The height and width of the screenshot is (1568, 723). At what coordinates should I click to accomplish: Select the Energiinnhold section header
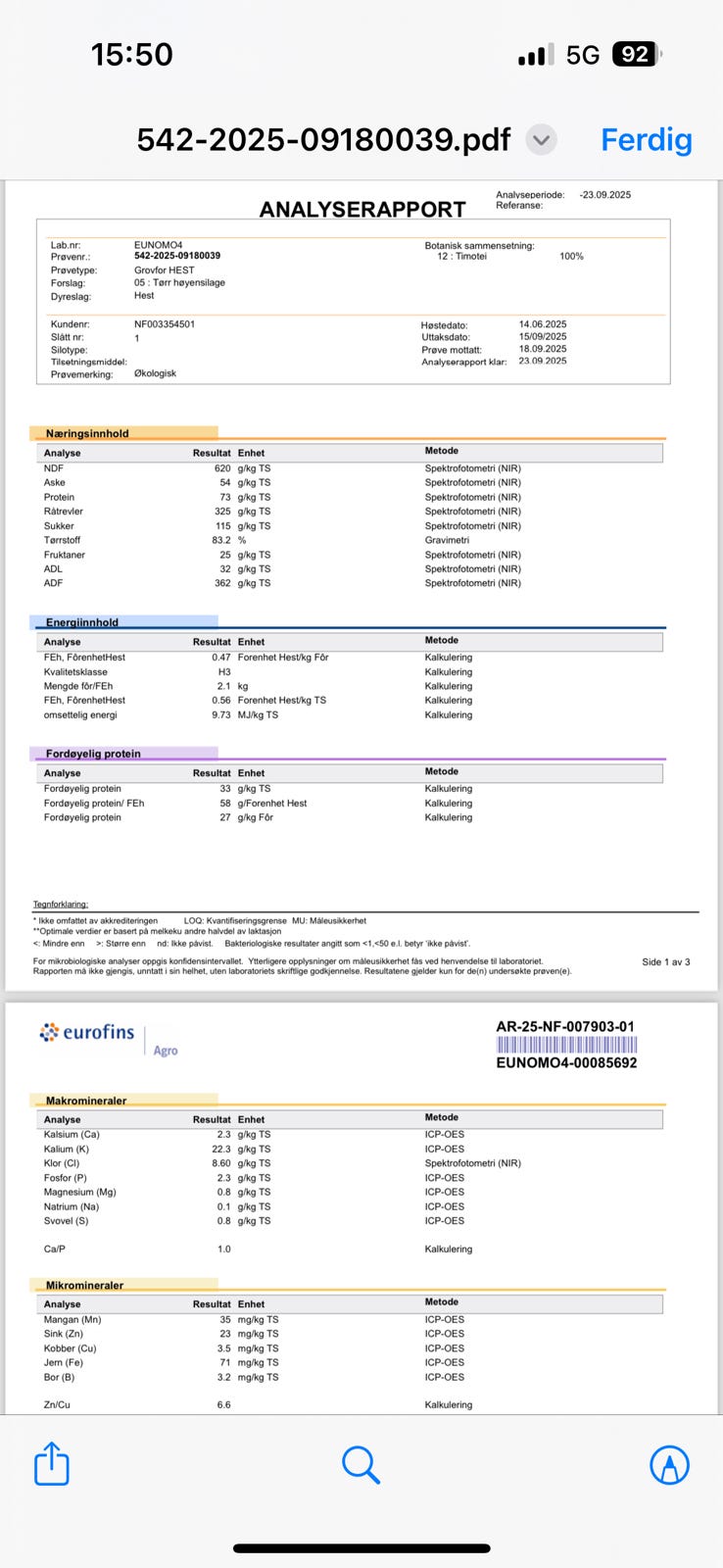tap(82, 622)
